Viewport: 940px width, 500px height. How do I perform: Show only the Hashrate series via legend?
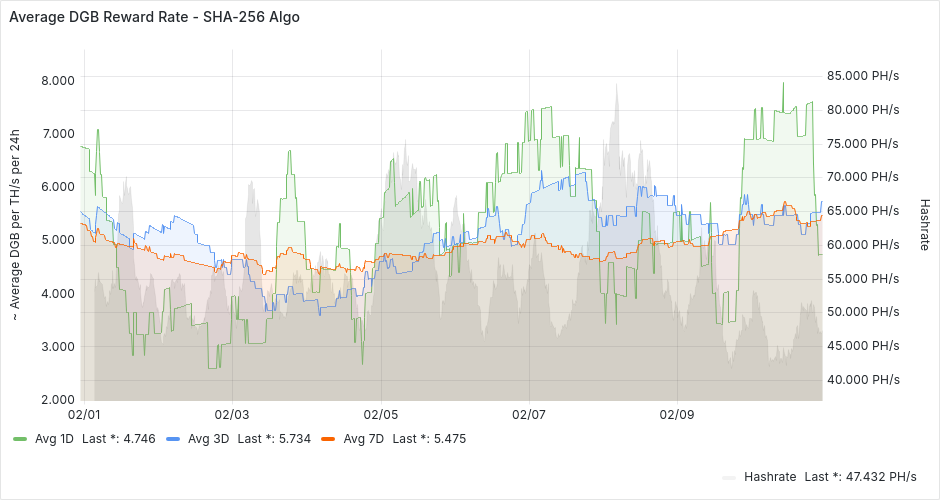coord(770,477)
